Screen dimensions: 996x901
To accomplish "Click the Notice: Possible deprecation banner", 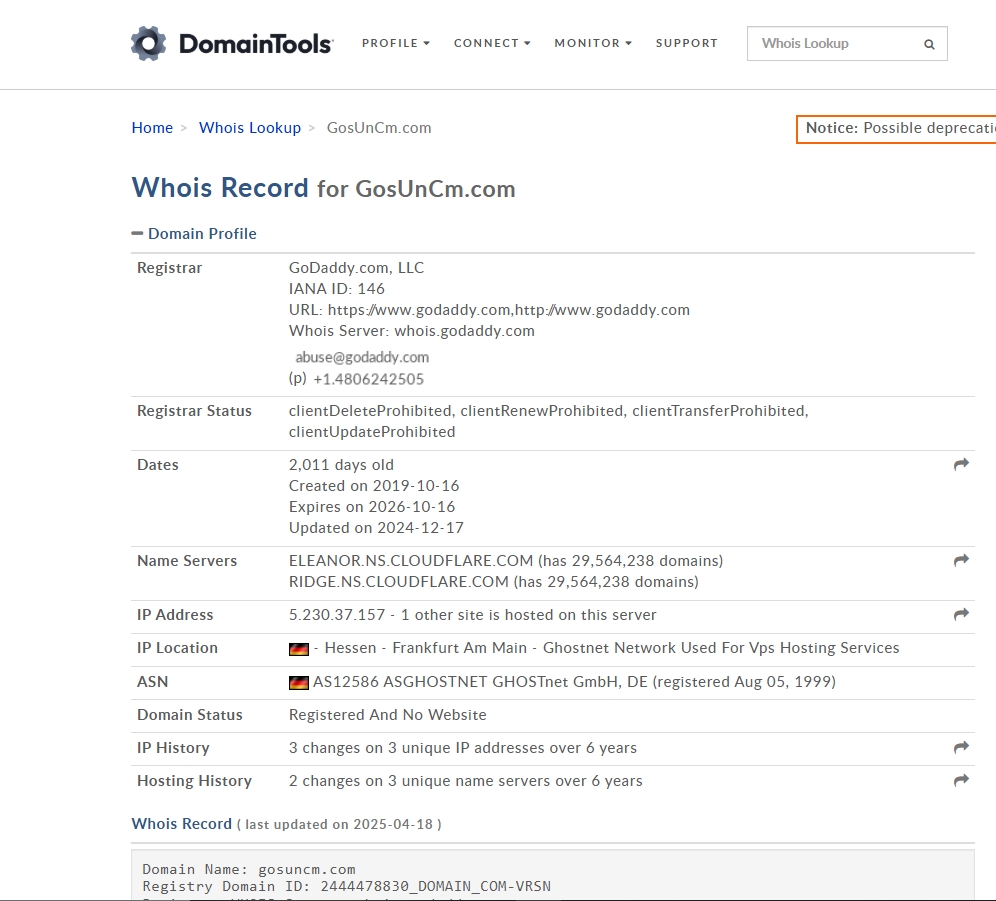I will click(896, 129).
